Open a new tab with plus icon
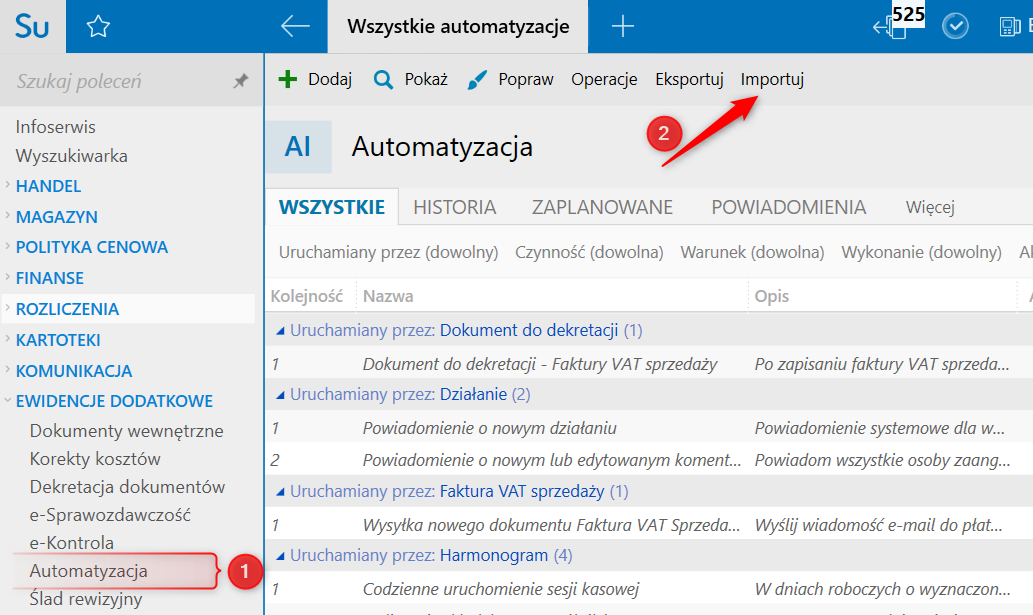The width and height of the screenshot is (1033, 615). click(x=623, y=27)
